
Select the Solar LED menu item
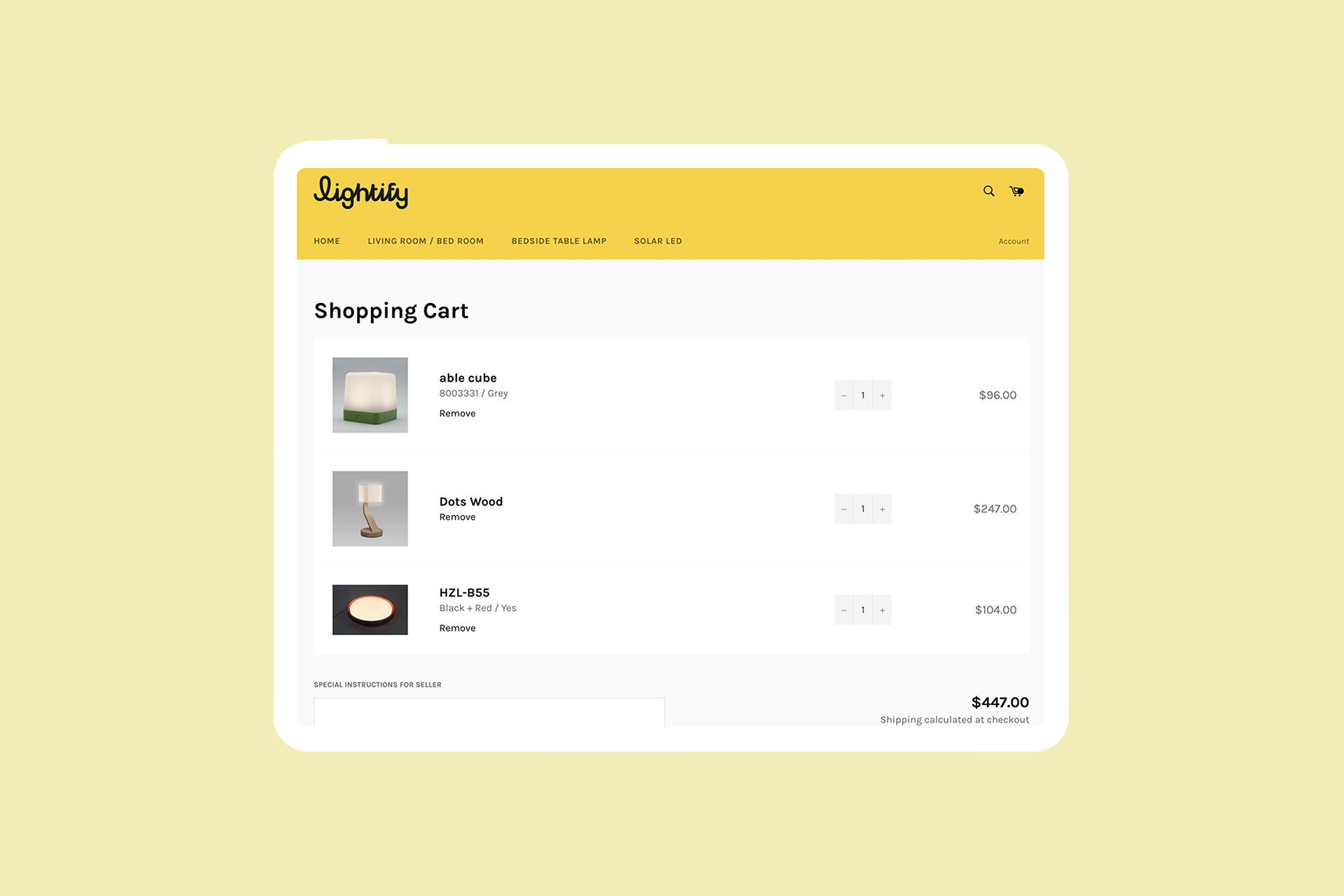[658, 241]
